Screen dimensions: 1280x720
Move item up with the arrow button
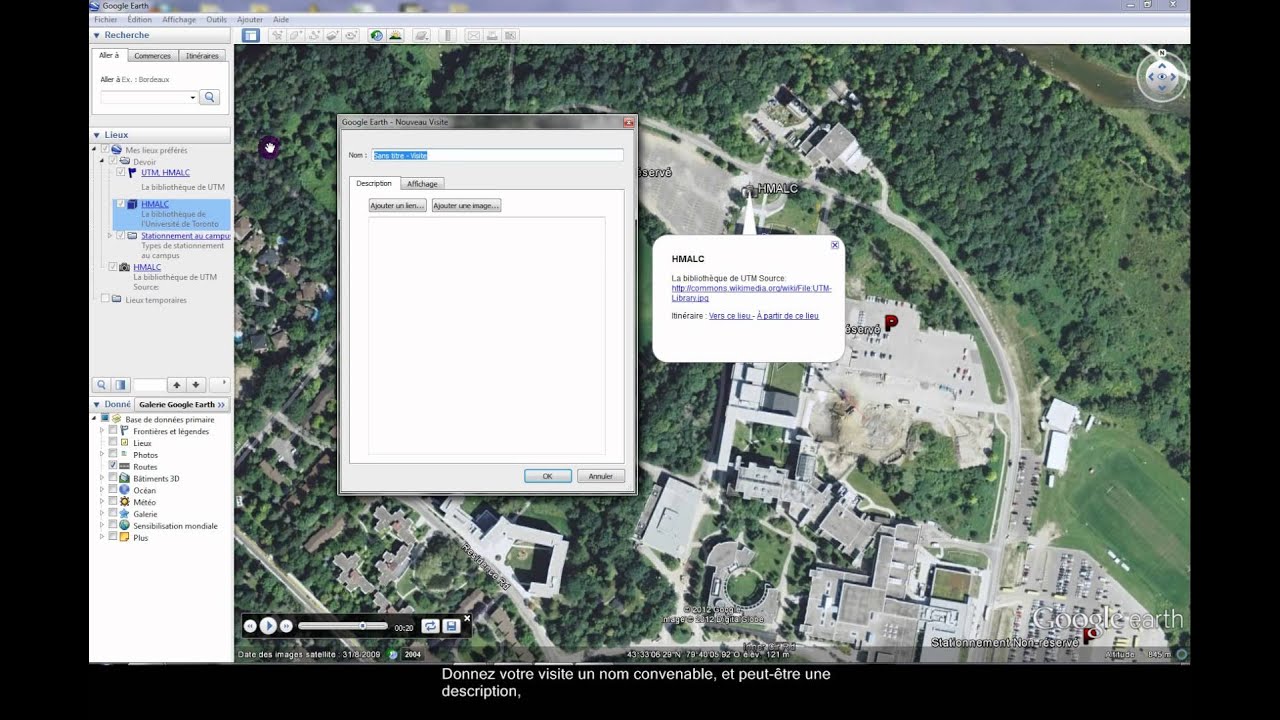[176, 384]
